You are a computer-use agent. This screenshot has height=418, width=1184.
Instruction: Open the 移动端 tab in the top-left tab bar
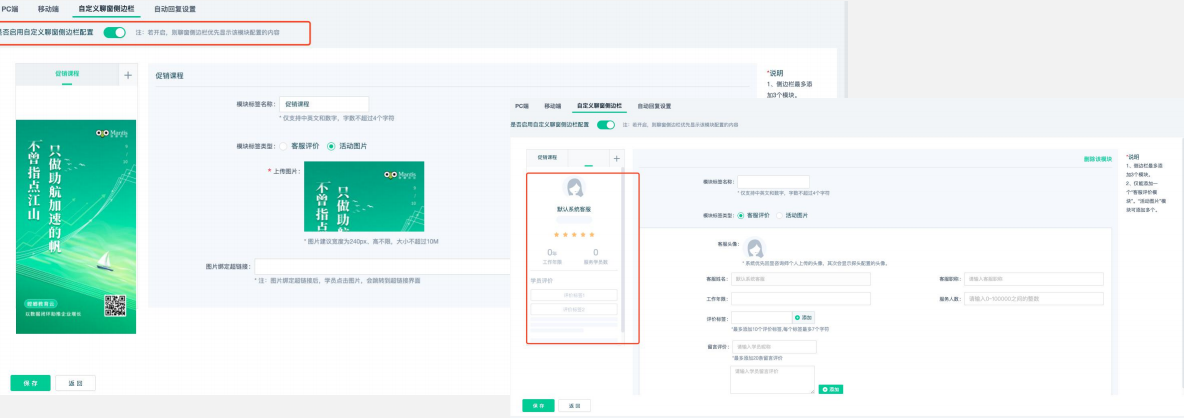[x=49, y=8]
